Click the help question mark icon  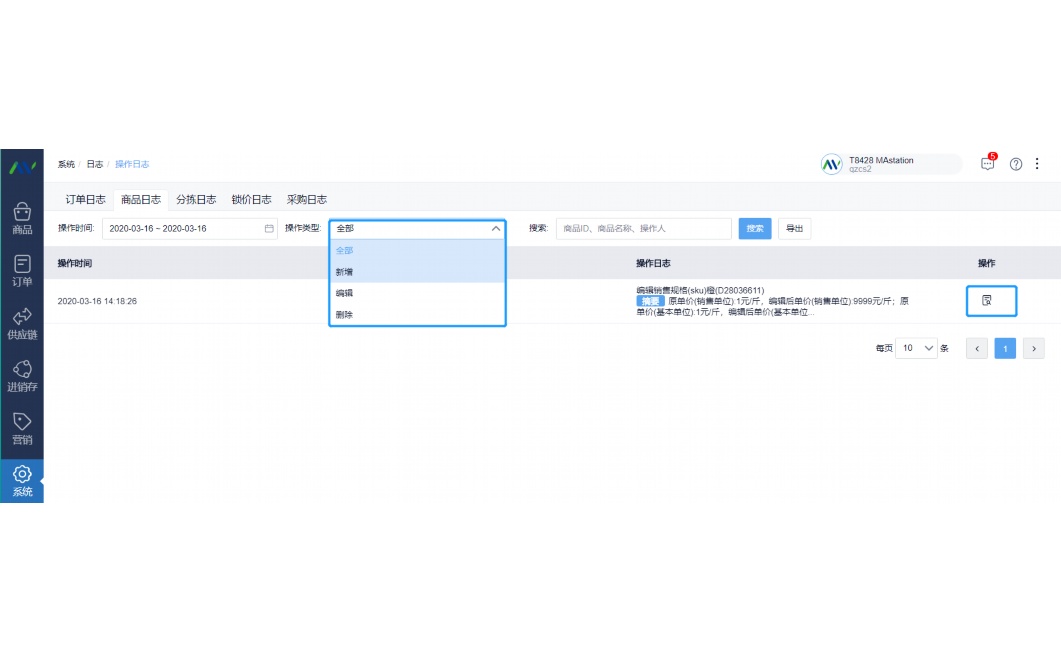pyautogui.click(x=1016, y=164)
